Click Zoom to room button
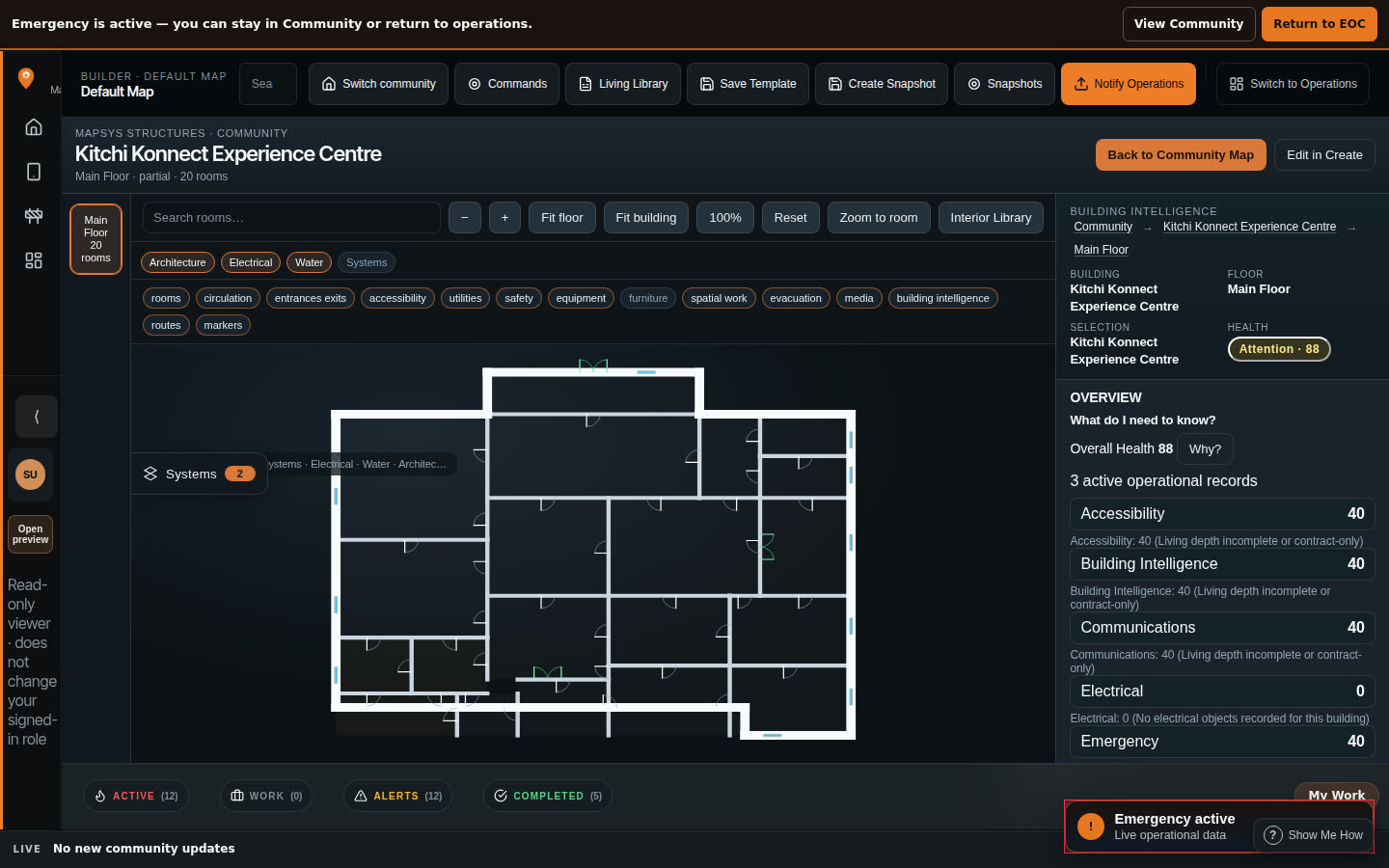The height and width of the screenshot is (868, 1389). [x=879, y=218]
